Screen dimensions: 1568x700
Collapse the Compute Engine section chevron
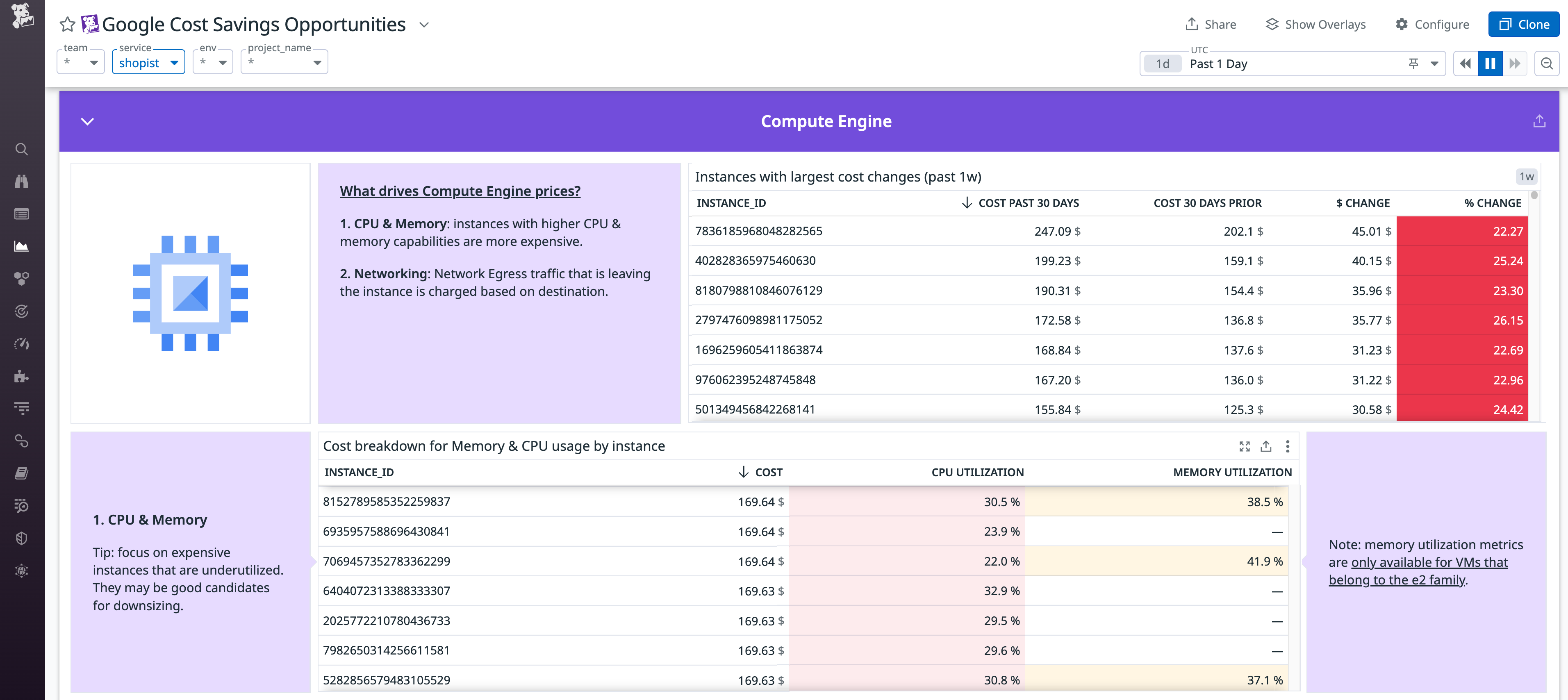pyautogui.click(x=87, y=121)
